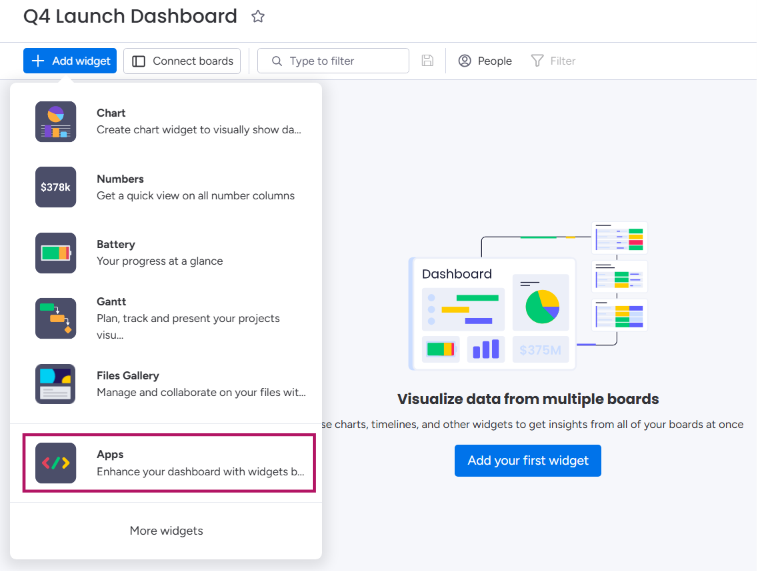
Task: Click 'Get a quick view on all number columns'
Action: [196, 195]
